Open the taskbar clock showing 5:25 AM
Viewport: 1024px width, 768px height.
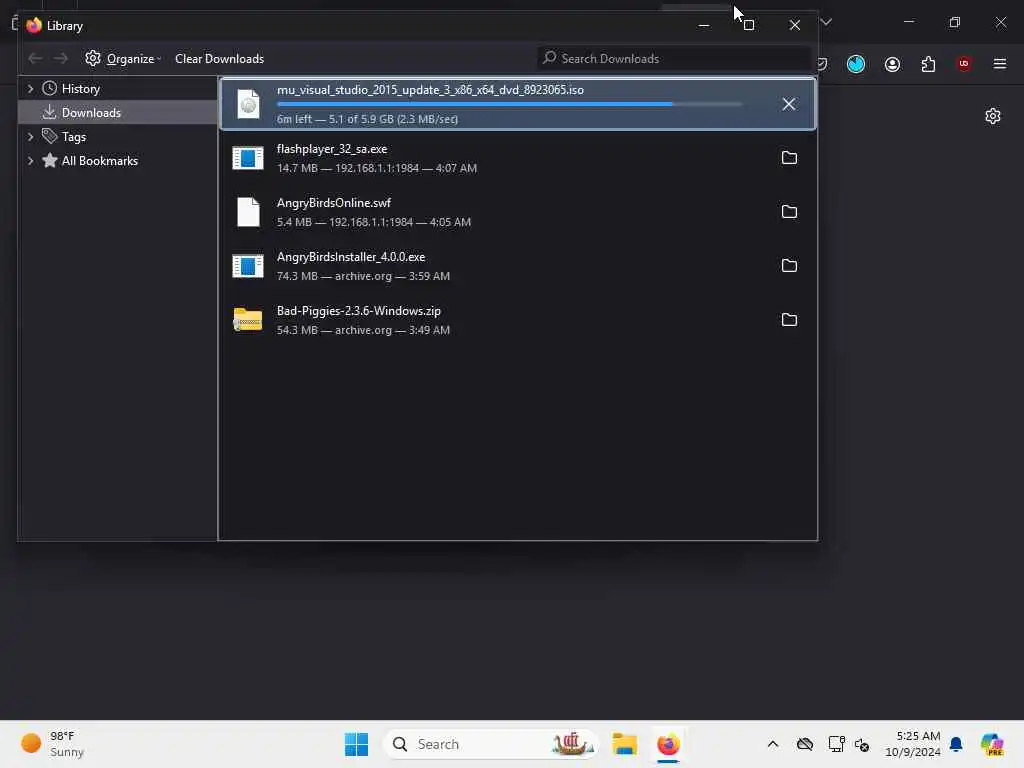tap(912, 744)
